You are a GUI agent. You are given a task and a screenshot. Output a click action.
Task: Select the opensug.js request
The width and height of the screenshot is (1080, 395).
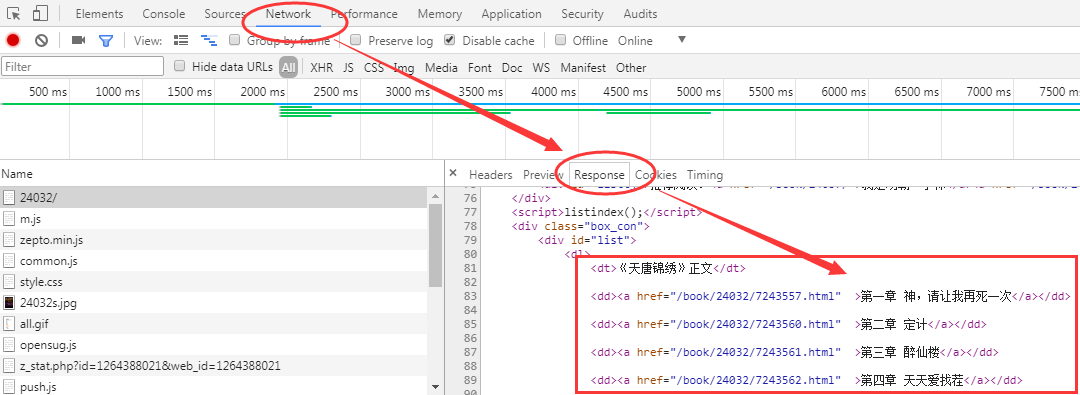214,345
